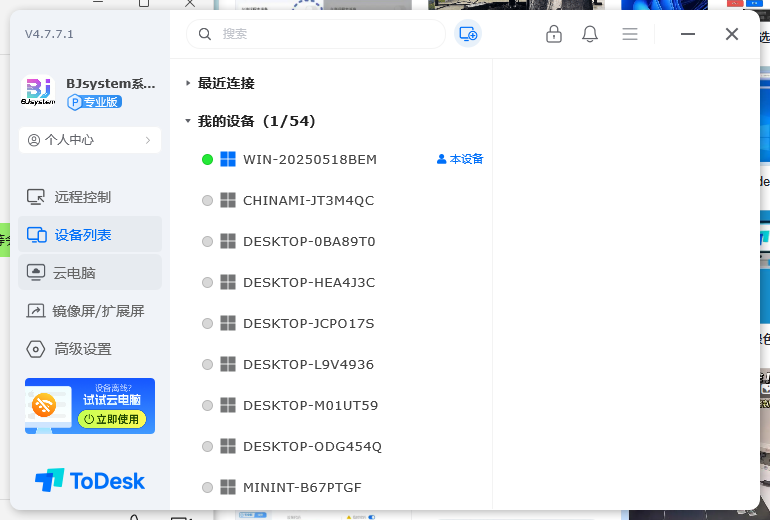Select device DESKTOP-HEA4J3C
This screenshot has height=520, width=770.
[308, 282]
